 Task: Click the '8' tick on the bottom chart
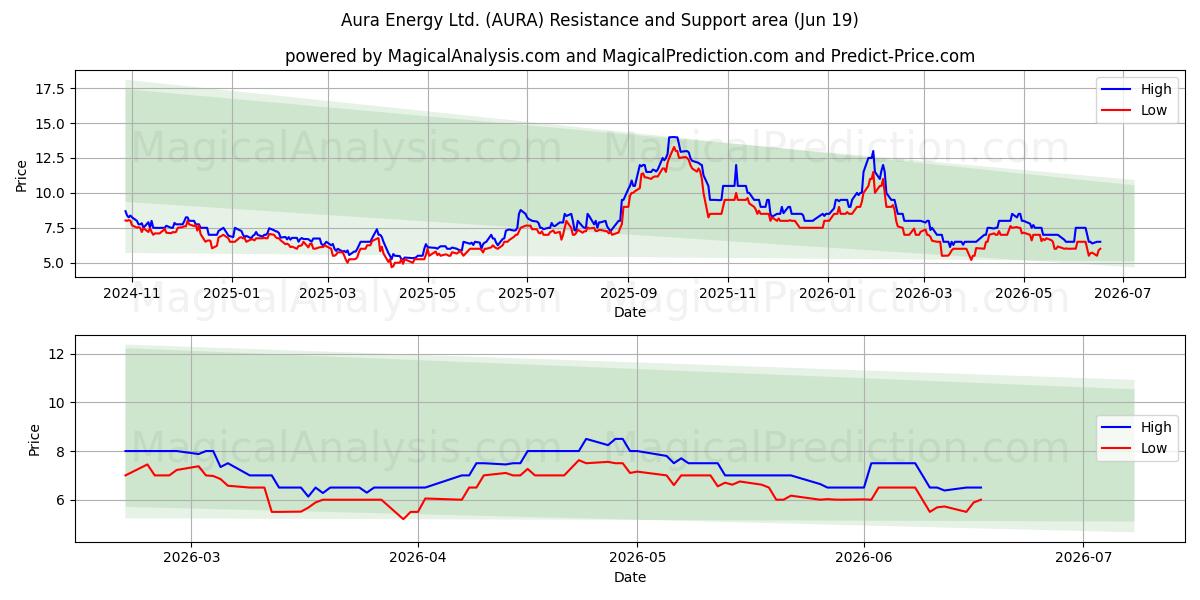[61, 452]
